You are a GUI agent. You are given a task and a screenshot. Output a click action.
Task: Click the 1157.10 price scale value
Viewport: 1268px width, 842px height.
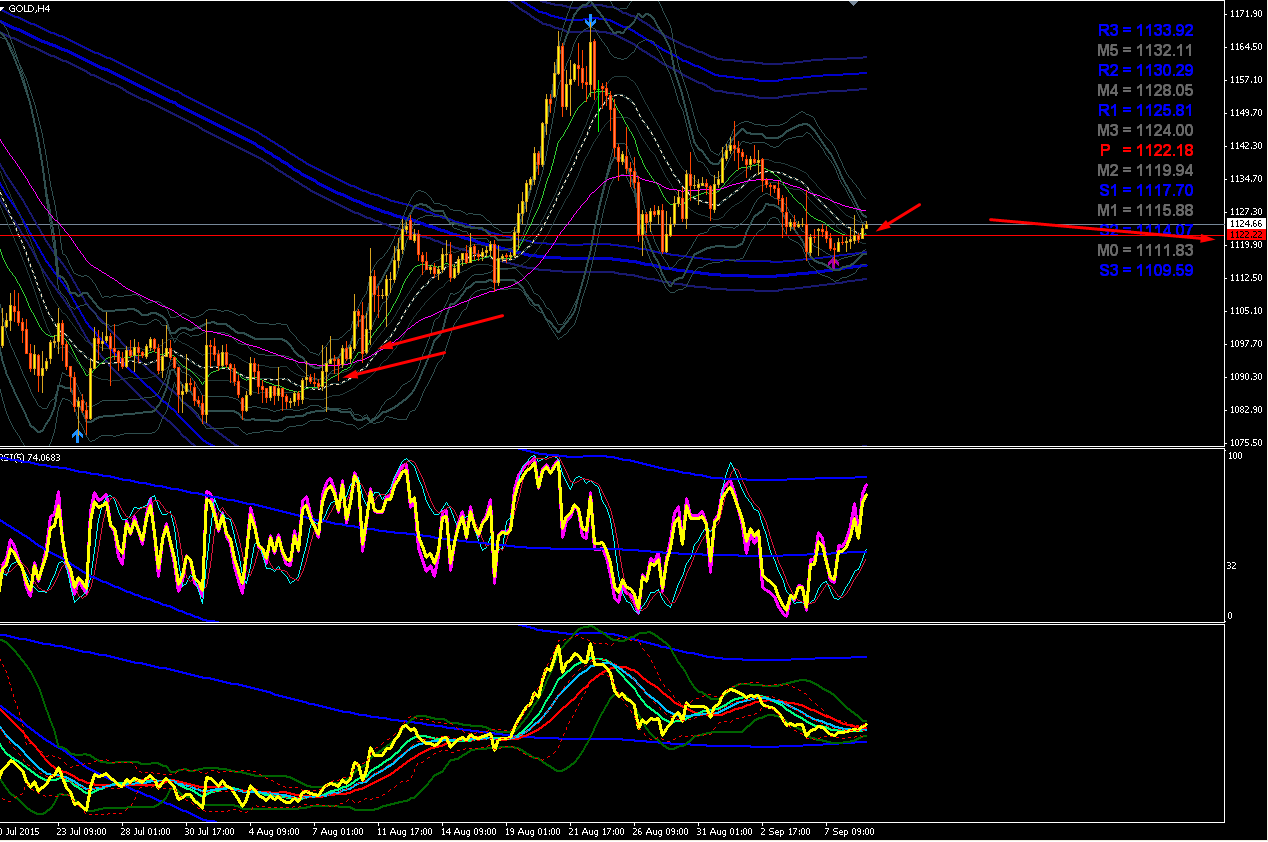tap(1246, 80)
